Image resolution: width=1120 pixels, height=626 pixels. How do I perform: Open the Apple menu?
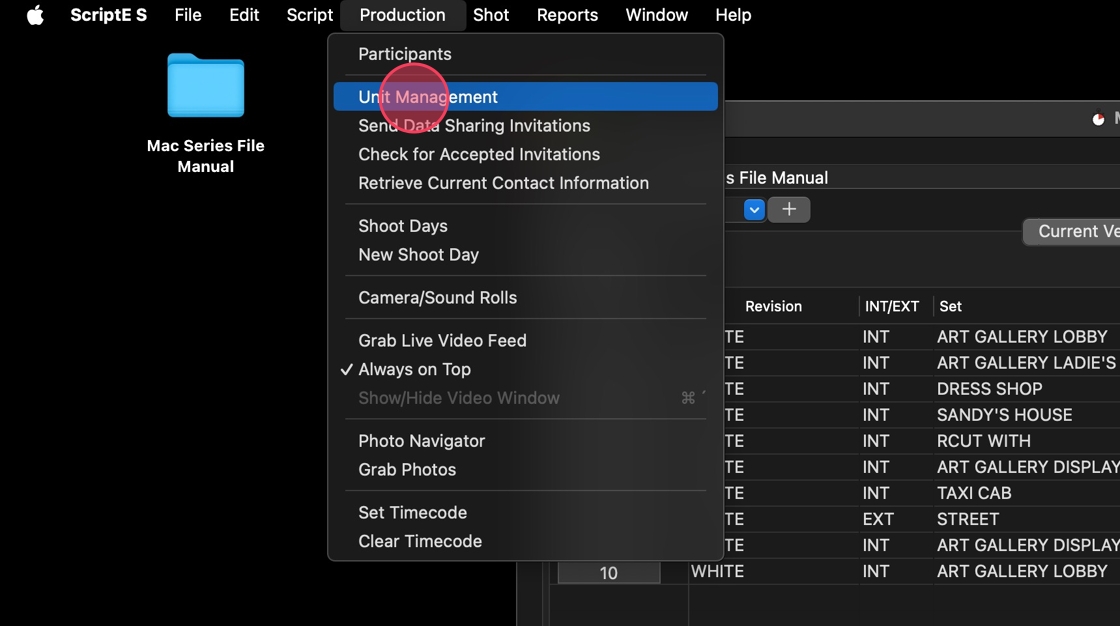point(35,15)
